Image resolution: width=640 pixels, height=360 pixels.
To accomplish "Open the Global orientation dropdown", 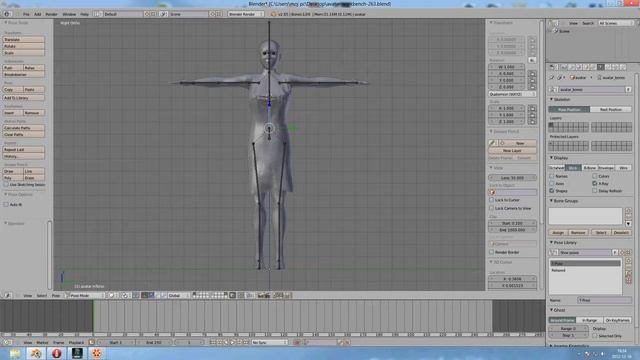I will [x=178, y=296].
